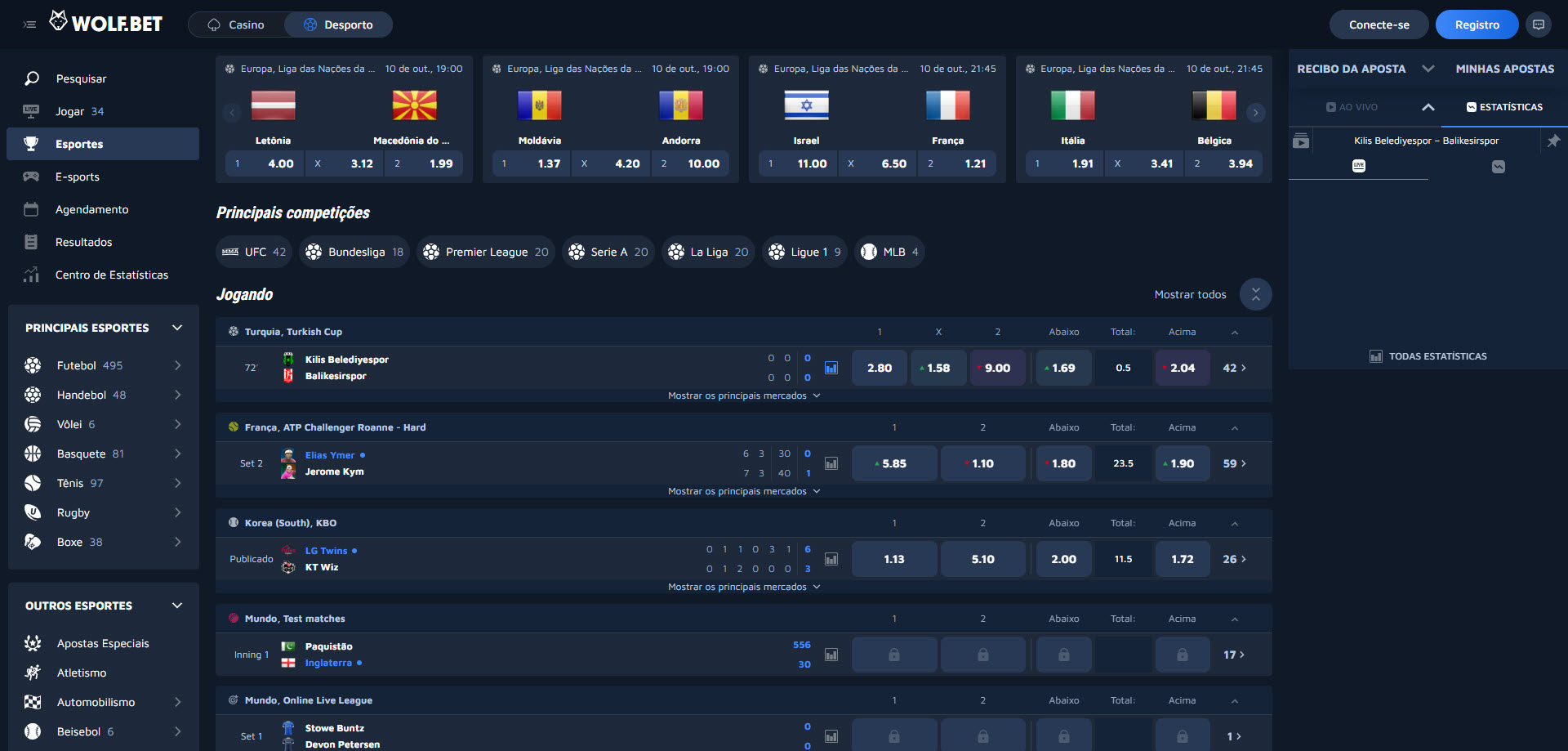Open the Agendamento calendar icon
This screenshot has height=751, width=1568.
31,209
